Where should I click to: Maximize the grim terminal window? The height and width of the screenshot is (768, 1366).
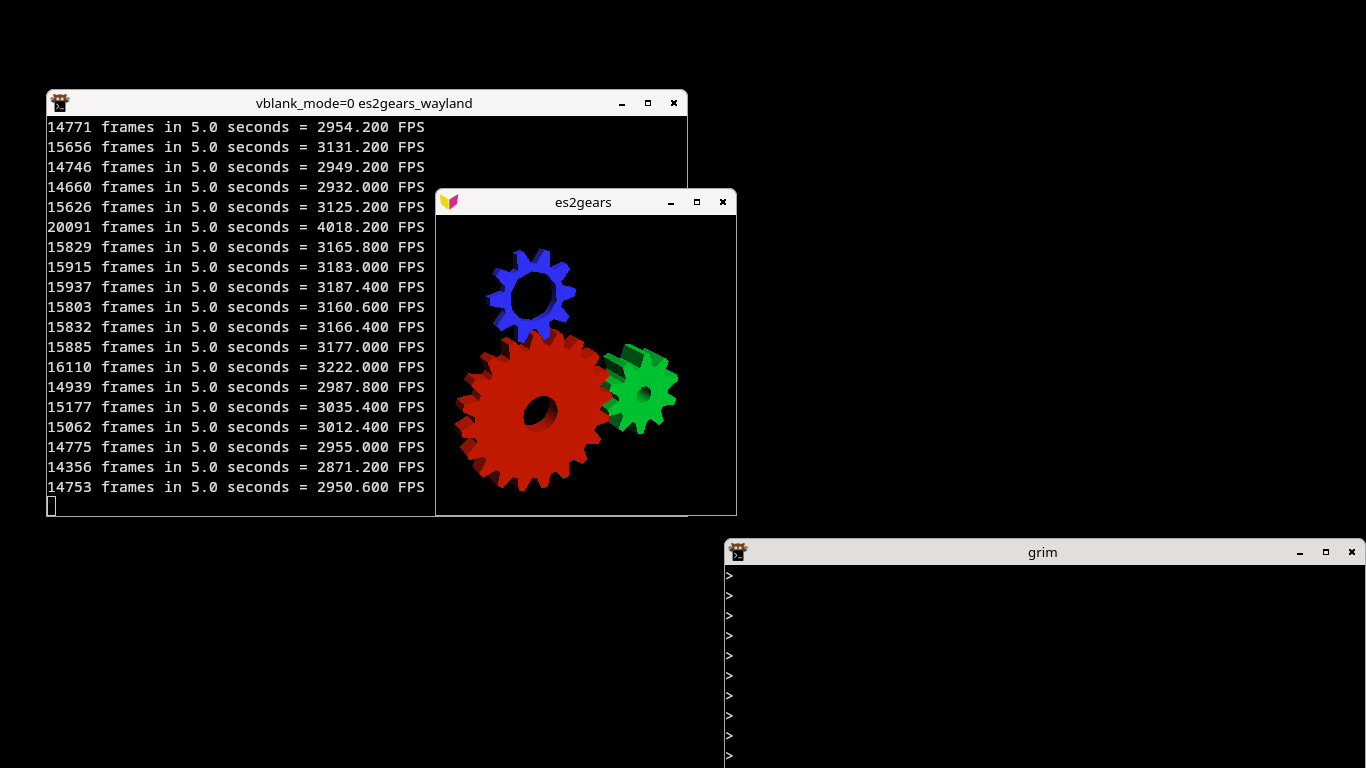click(1326, 552)
